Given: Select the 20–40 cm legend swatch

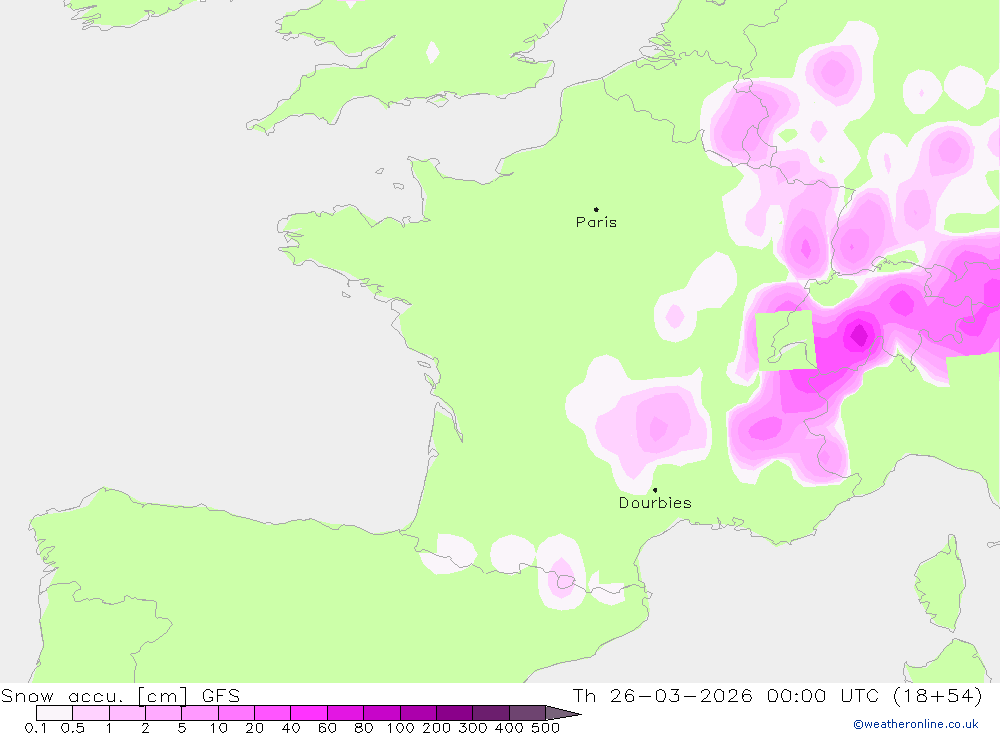Looking at the screenshot, I should pyautogui.click(x=273, y=713).
